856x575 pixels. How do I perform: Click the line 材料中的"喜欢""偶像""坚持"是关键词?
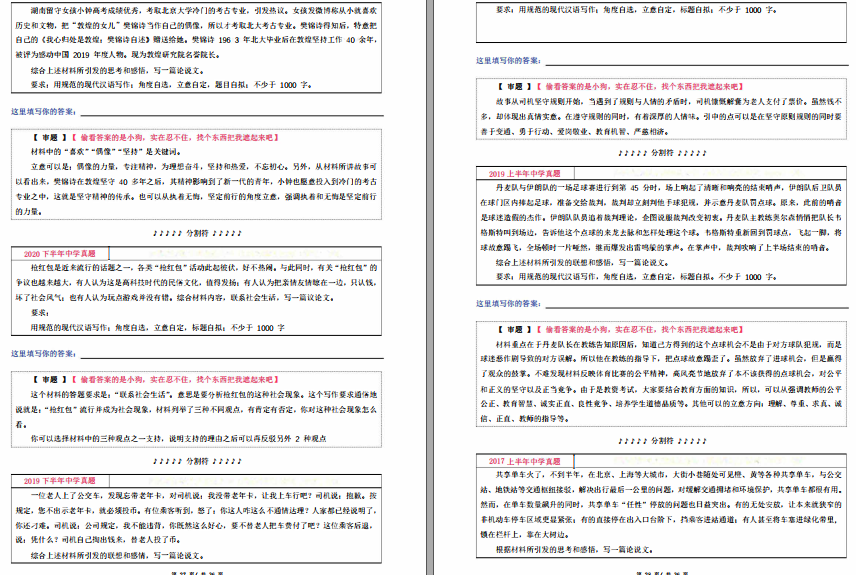[105, 152]
